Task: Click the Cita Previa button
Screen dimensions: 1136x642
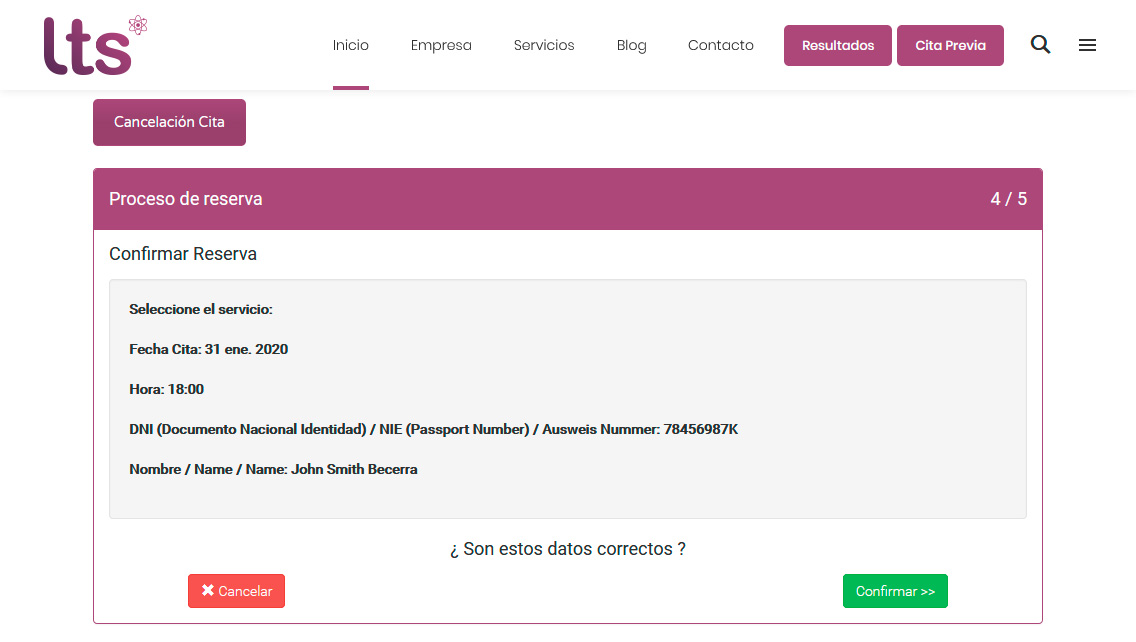Action: click(950, 46)
